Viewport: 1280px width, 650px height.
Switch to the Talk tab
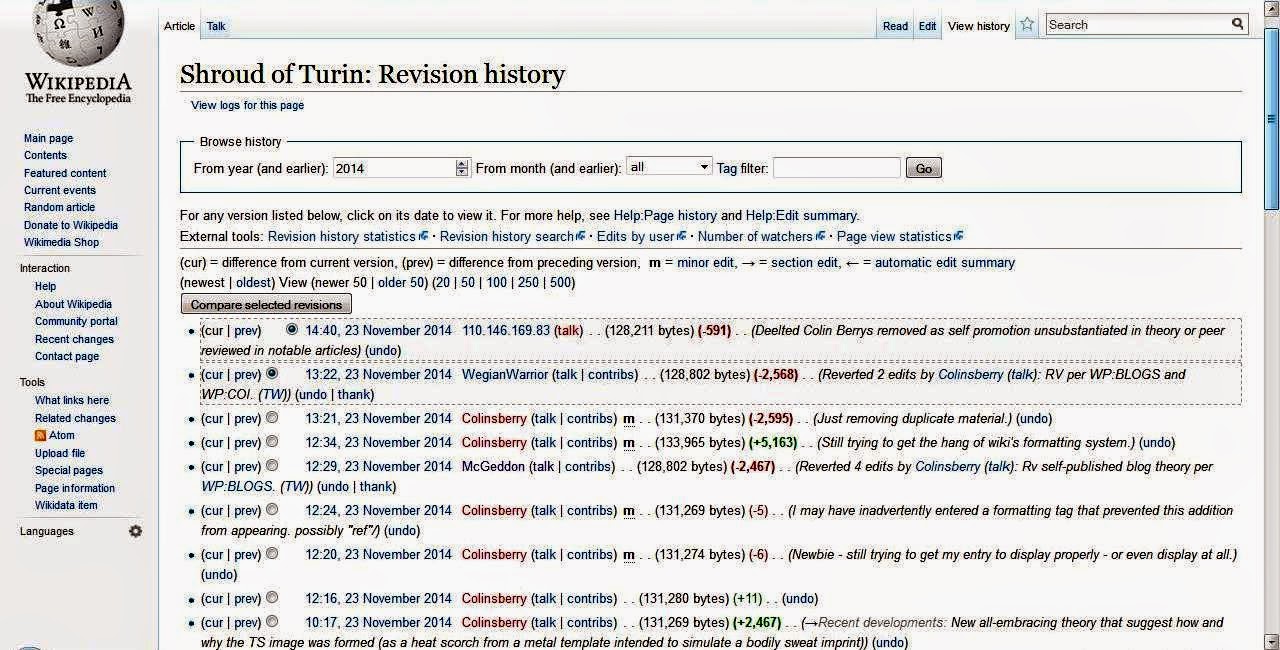216,26
